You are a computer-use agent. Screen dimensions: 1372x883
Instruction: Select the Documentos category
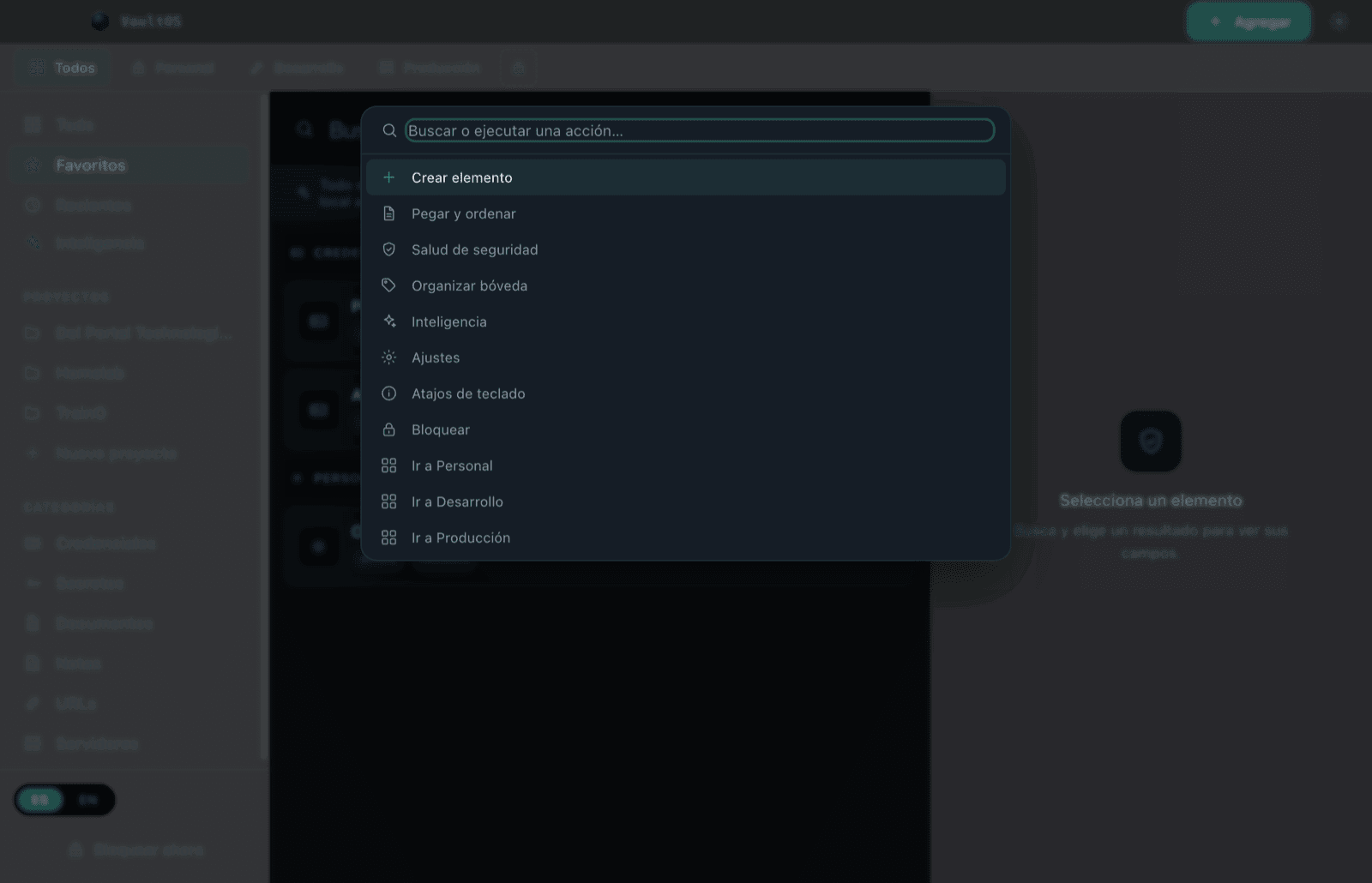click(x=129, y=623)
